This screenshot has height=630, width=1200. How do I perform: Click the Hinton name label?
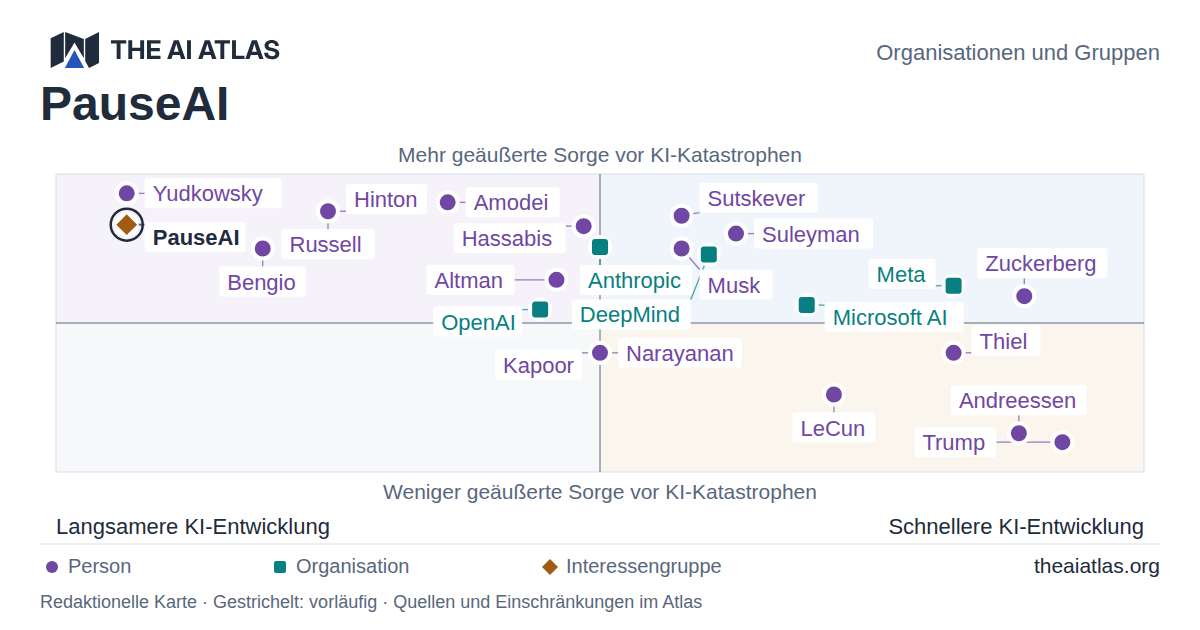tap(386, 200)
